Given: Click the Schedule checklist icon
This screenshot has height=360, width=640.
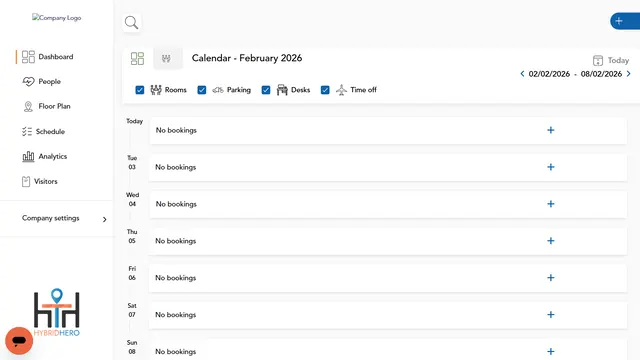Looking at the screenshot, I should pyautogui.click(x=27, y=131).
